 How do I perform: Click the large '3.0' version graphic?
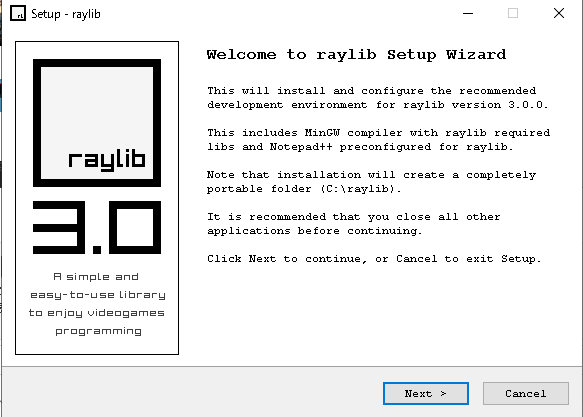[x=97, y=227]
